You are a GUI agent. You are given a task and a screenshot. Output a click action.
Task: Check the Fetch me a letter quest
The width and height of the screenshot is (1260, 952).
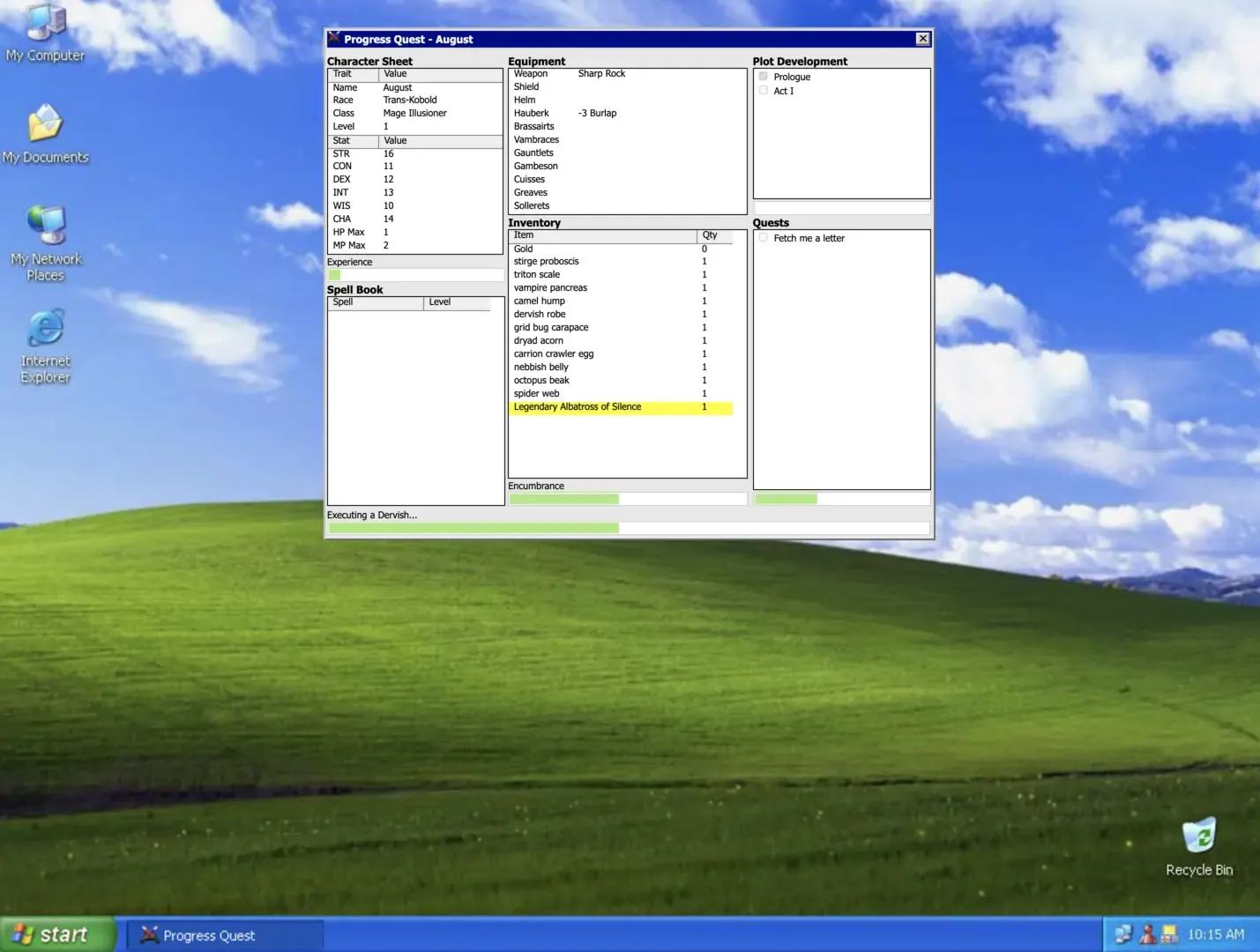click(764, 238)
